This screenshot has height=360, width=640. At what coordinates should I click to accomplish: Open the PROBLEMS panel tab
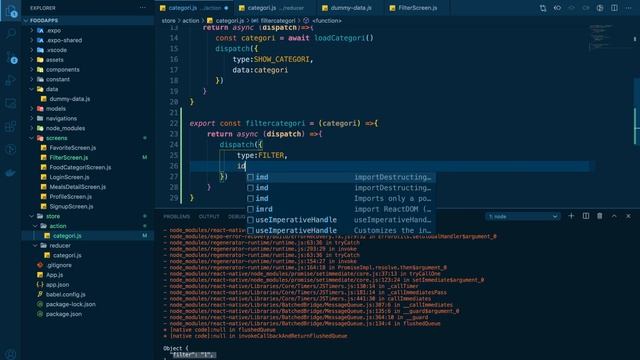click(176, 216)
